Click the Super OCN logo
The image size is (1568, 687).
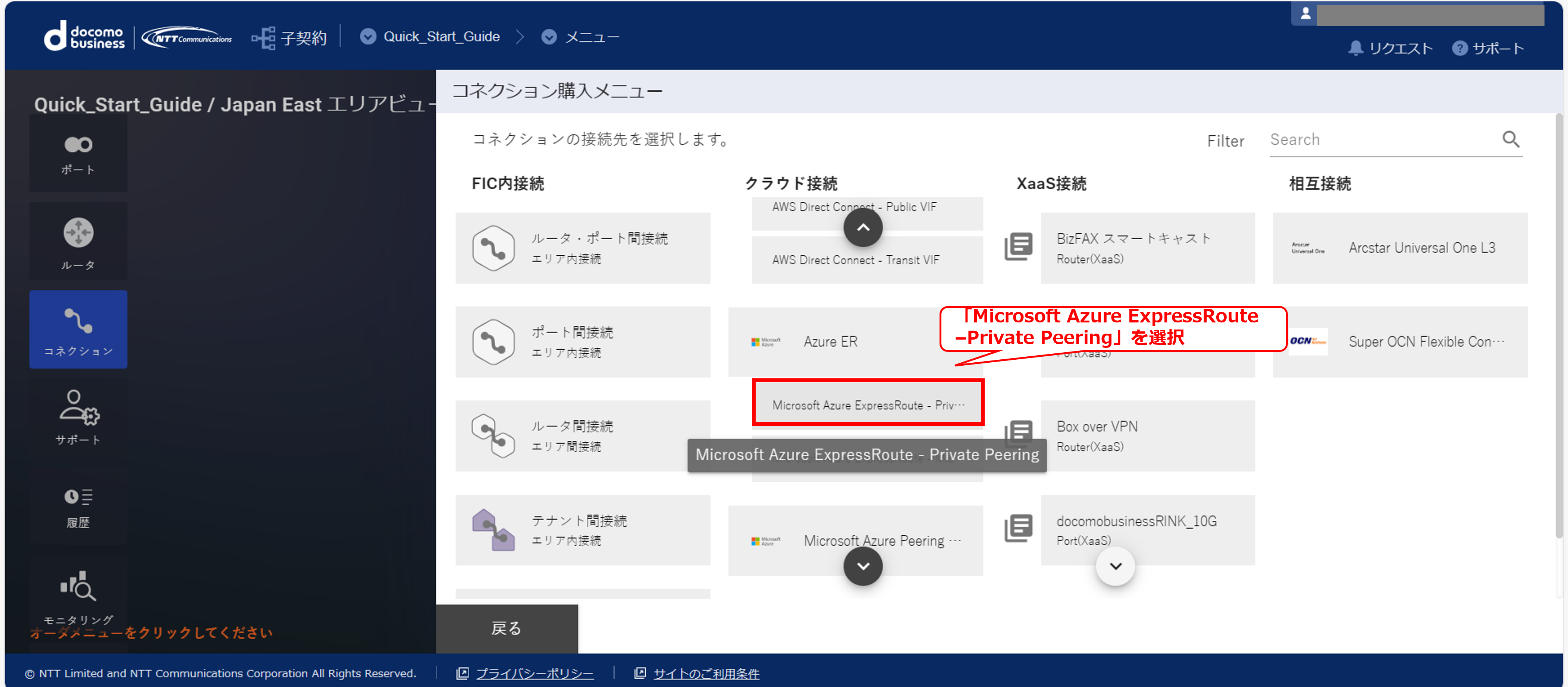[1308, 341]
